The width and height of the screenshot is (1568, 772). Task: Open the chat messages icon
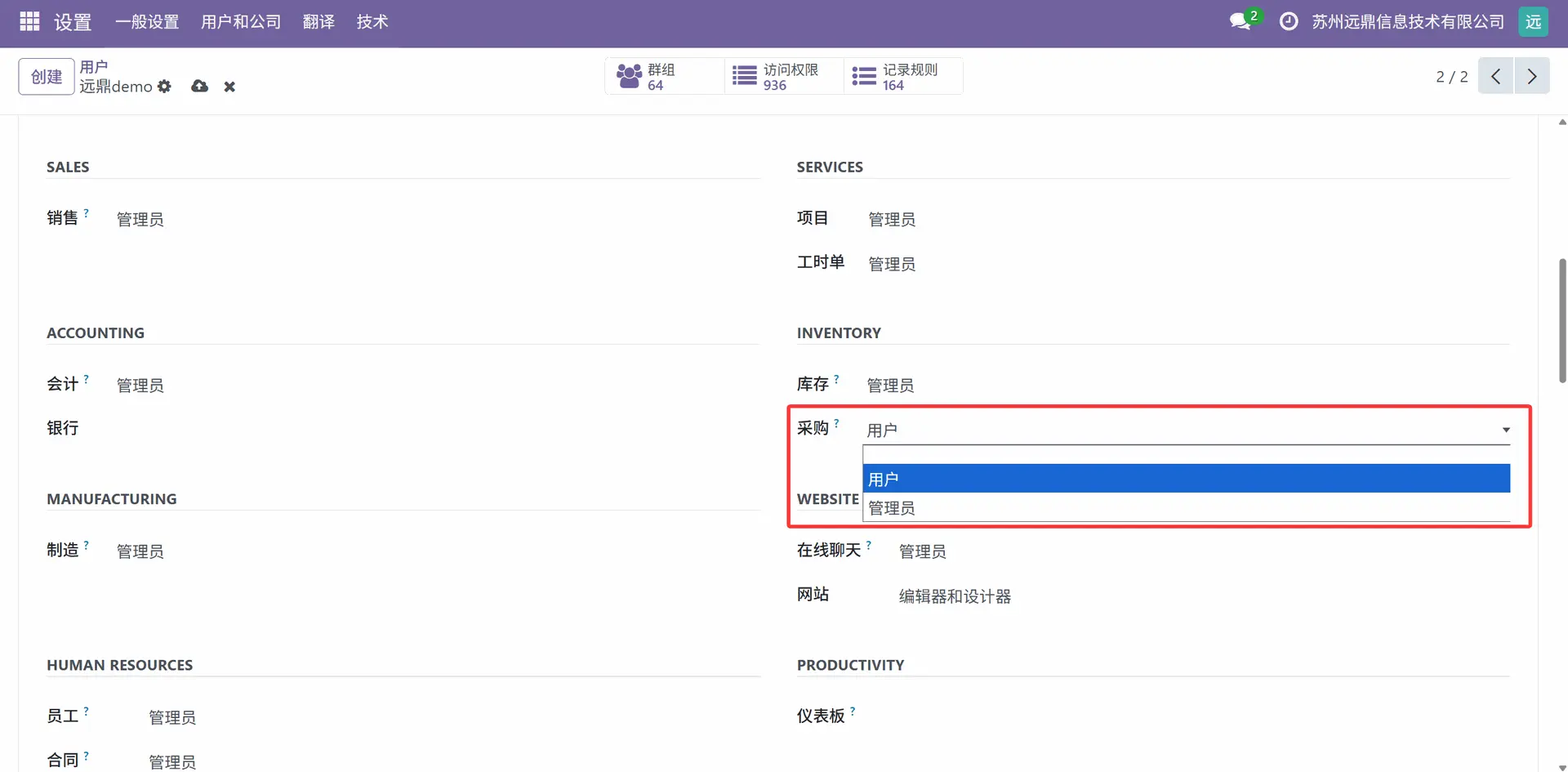1241,21
